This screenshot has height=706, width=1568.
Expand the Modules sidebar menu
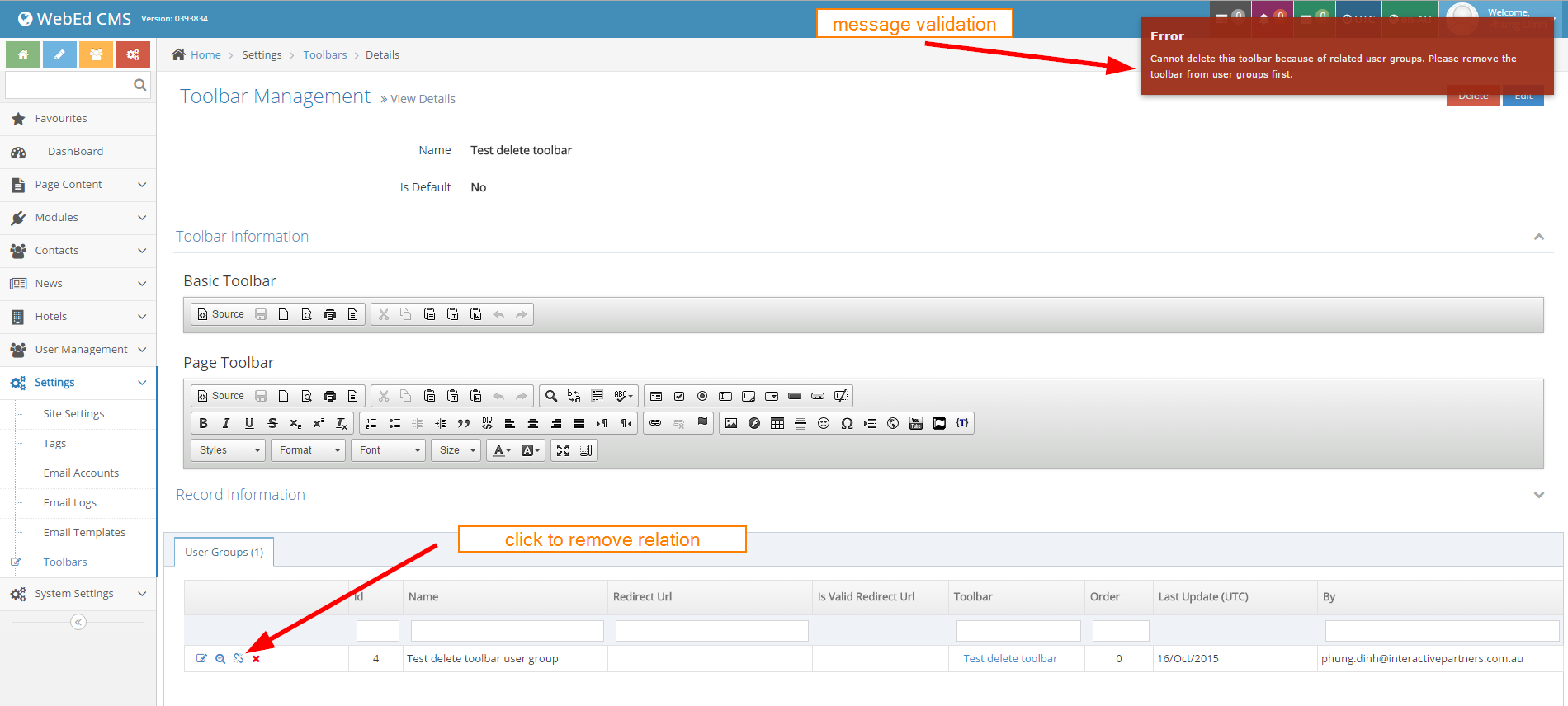[x=78, y=218]
